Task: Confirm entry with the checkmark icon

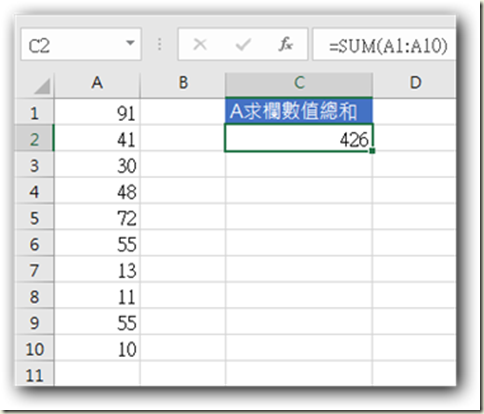Action: [x=243, y=44]
